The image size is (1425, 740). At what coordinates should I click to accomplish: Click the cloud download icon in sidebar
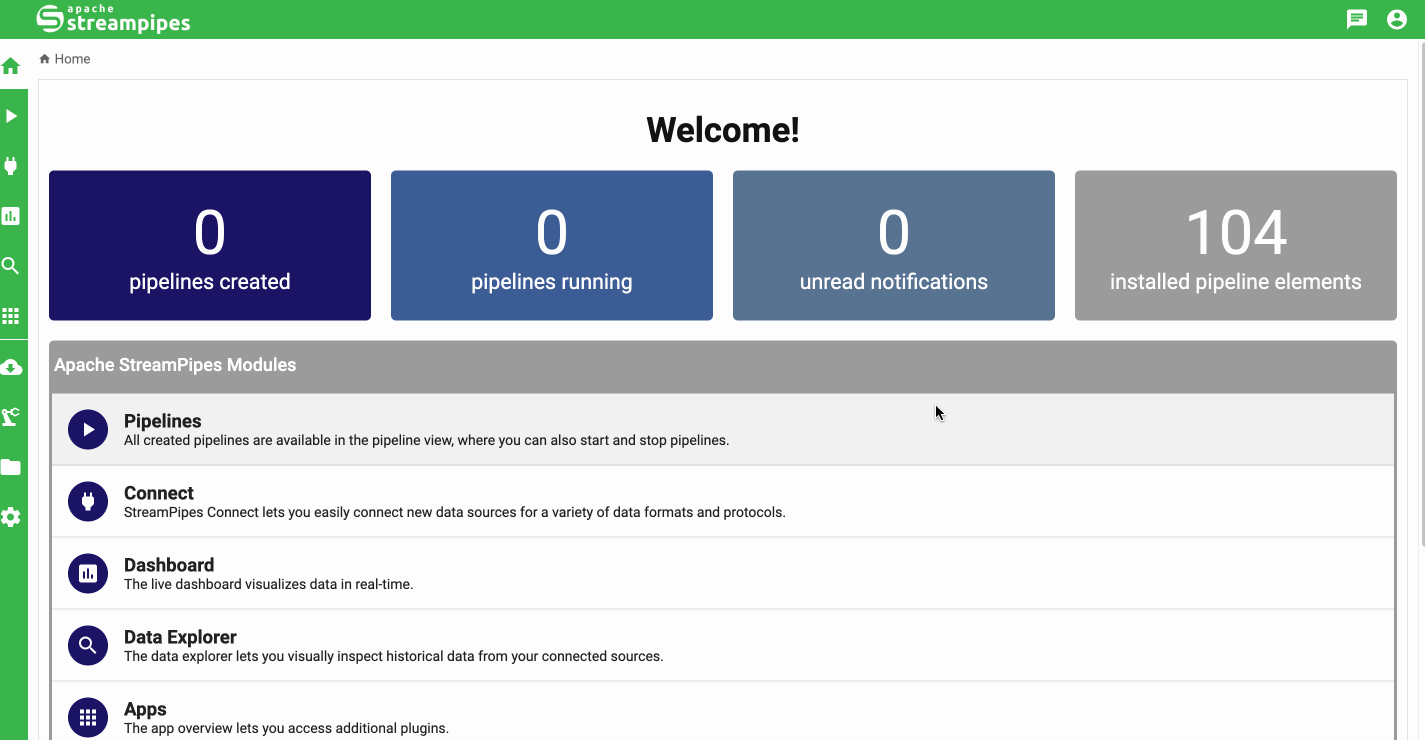[11, 367]
